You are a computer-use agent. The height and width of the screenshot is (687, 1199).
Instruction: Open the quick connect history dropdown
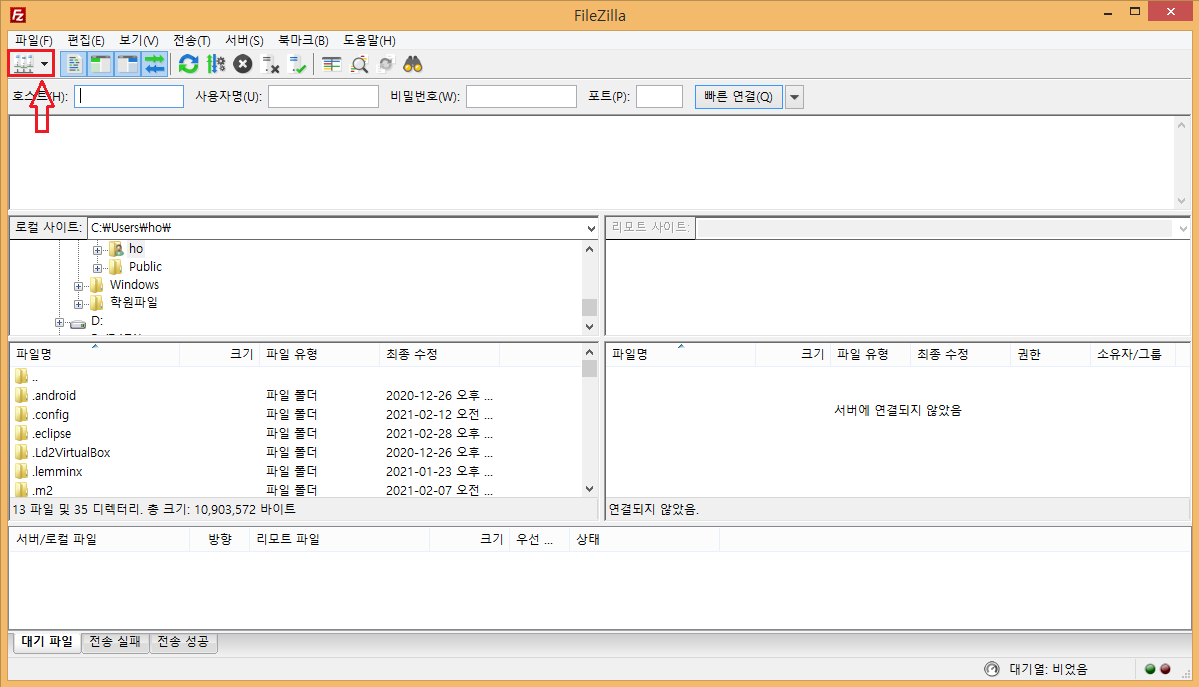tap(794, 97)
